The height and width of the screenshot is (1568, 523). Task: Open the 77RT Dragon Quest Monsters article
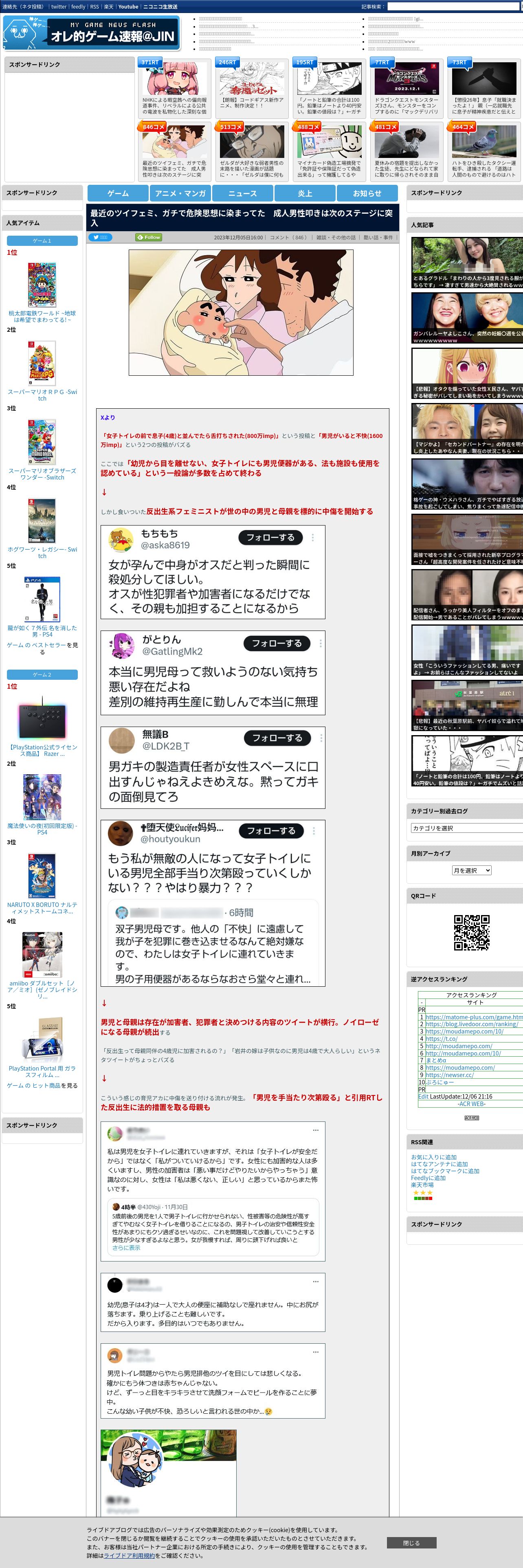pos(407,78)
